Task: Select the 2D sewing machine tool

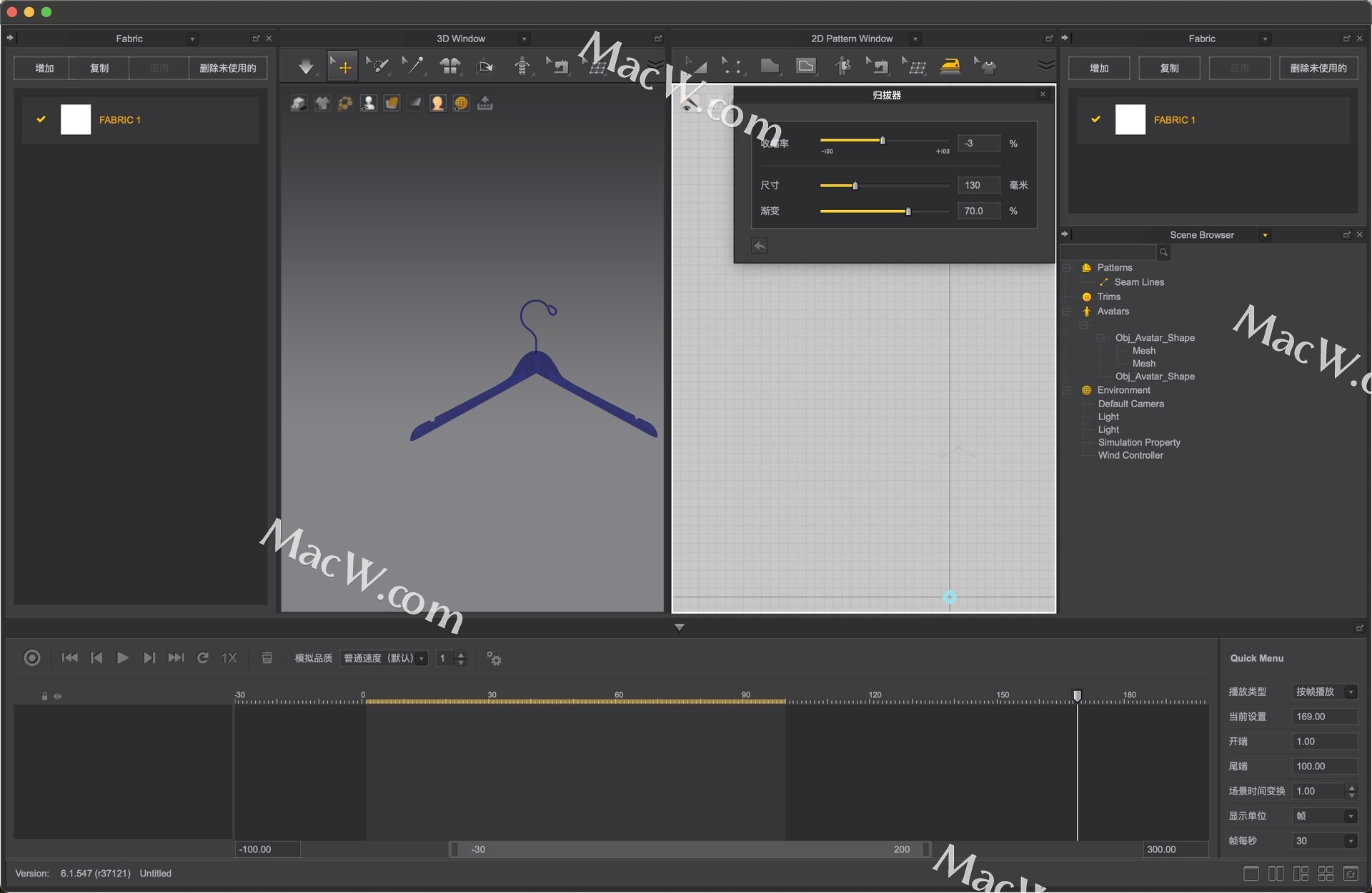Action: point(878,66)
